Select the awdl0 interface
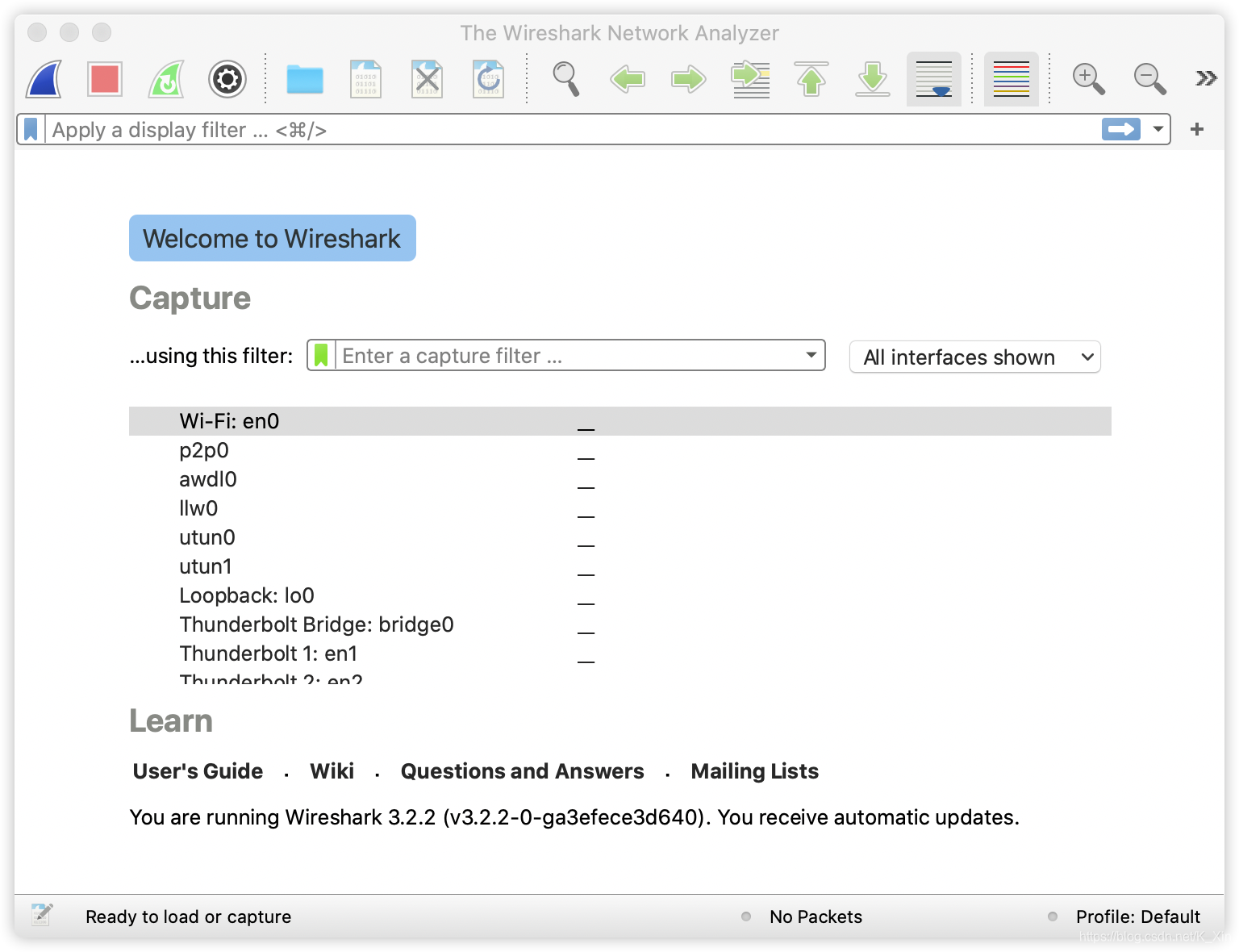Image resolution: width=1239 pixels, height=952 pixels. [620, 479]
